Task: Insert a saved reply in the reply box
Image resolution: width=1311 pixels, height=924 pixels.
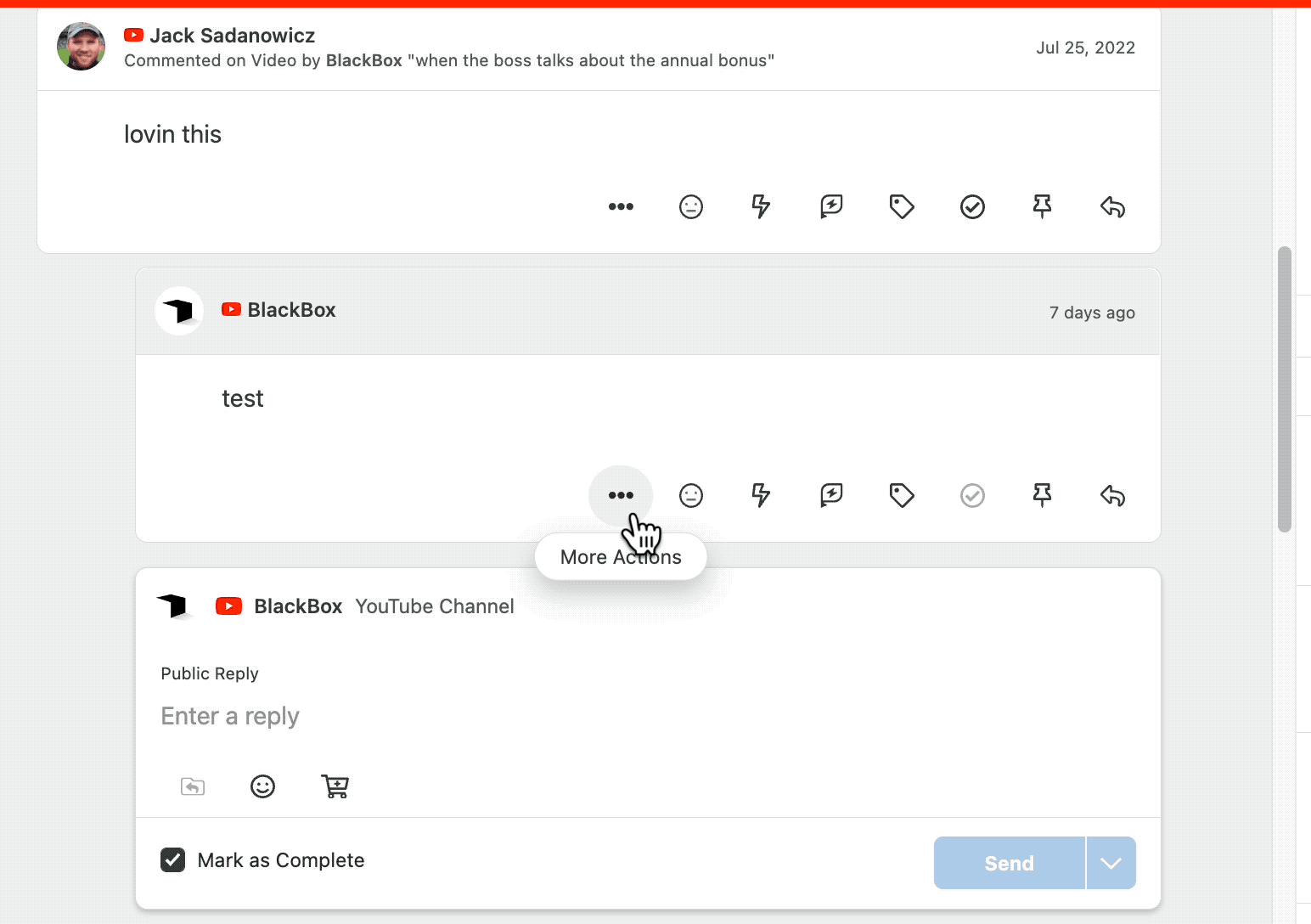Action: coord(193,786)
